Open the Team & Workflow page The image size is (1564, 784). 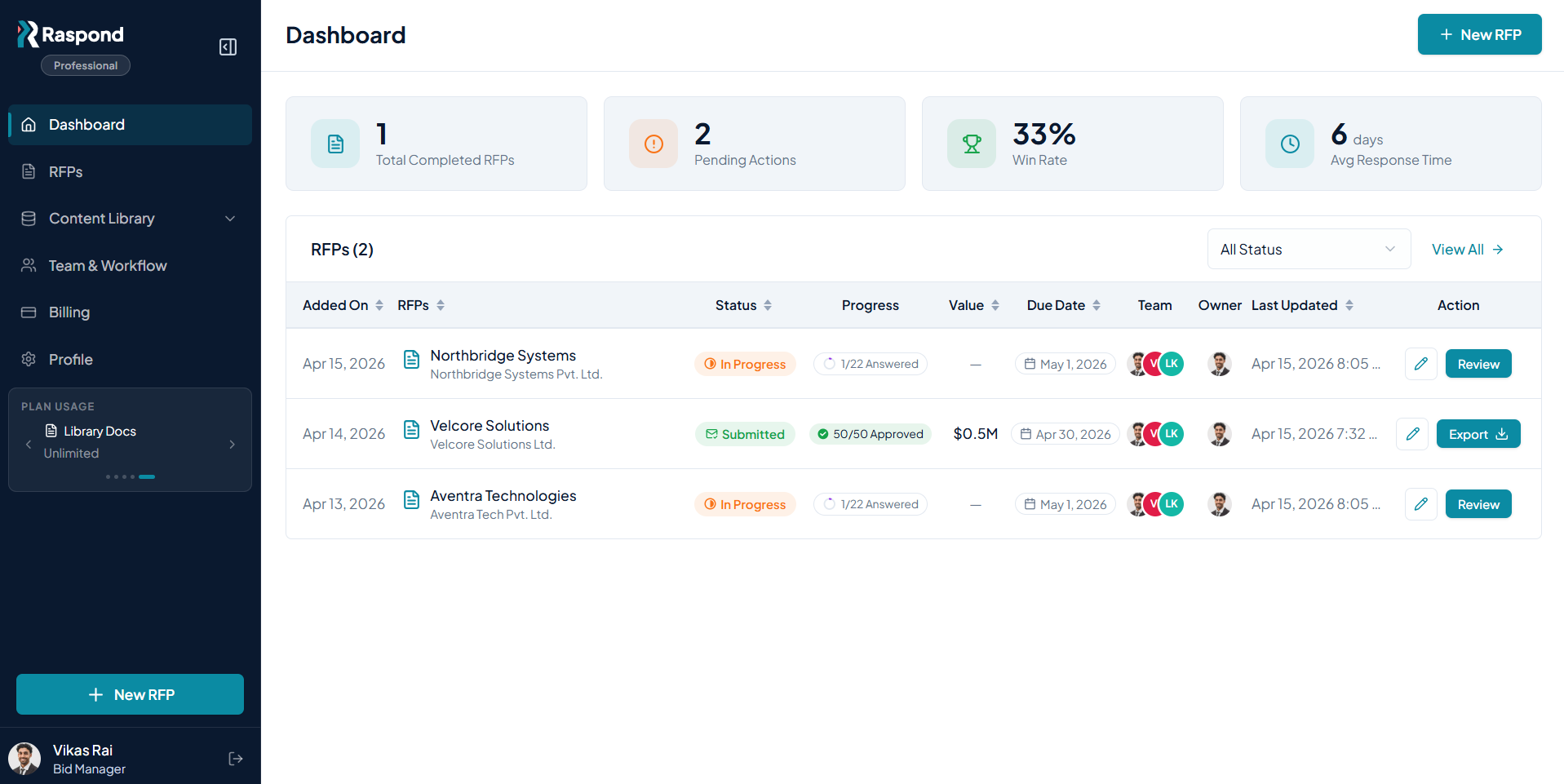click(108, 266)
